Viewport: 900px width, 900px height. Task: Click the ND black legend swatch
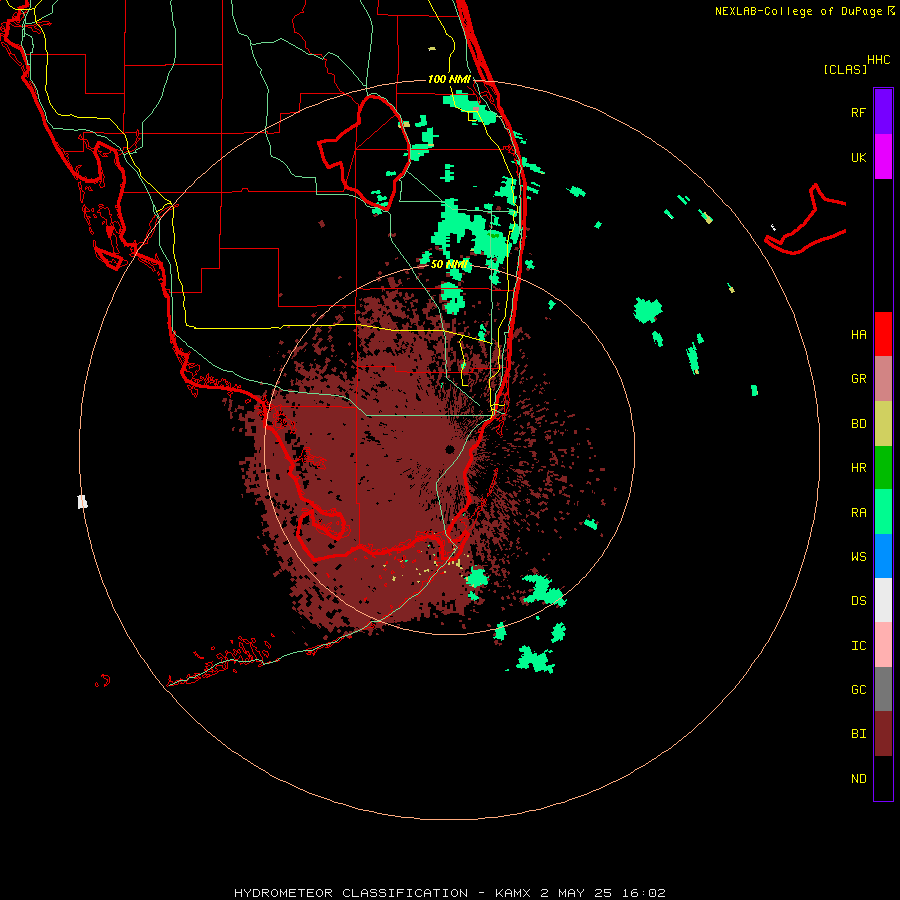883,778
